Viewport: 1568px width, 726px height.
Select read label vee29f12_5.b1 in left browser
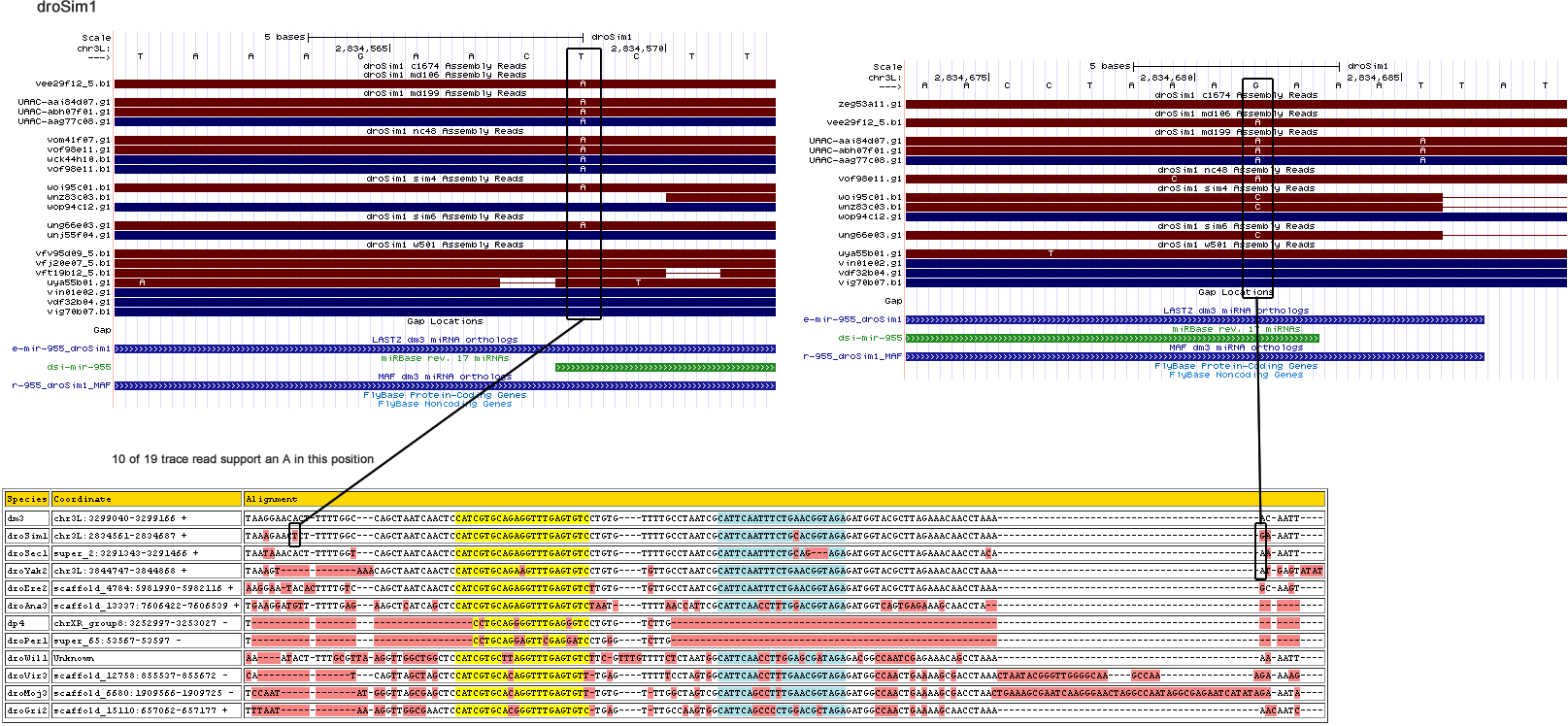tap(73, 83)
